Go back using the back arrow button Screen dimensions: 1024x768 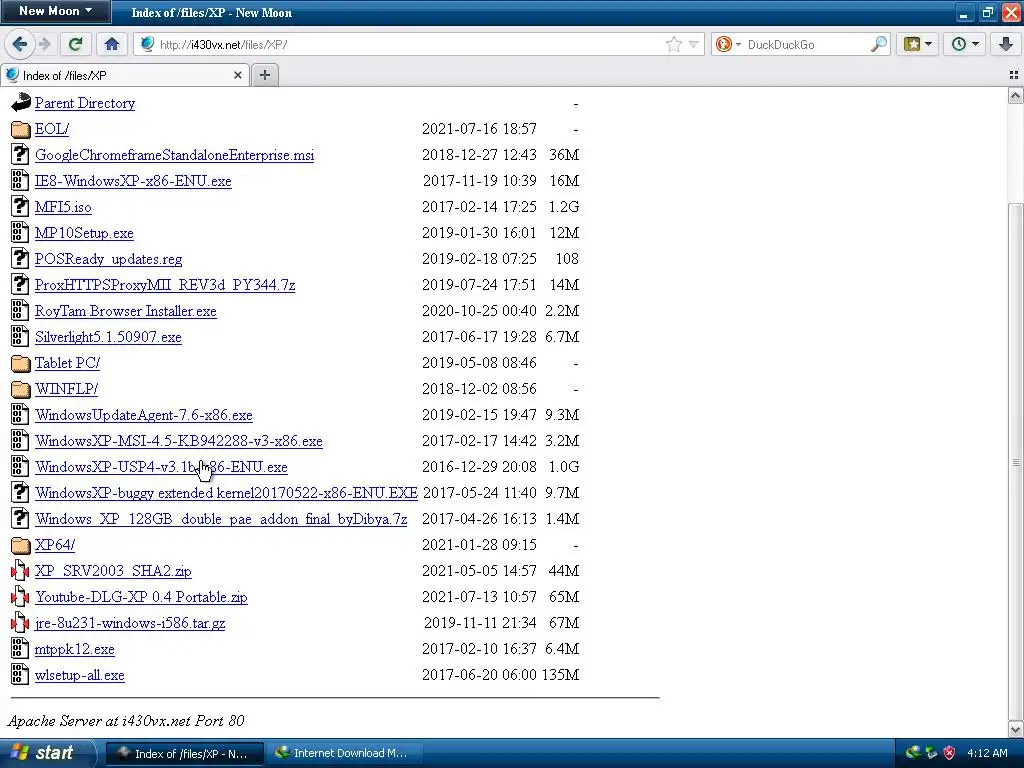(19, 44)
